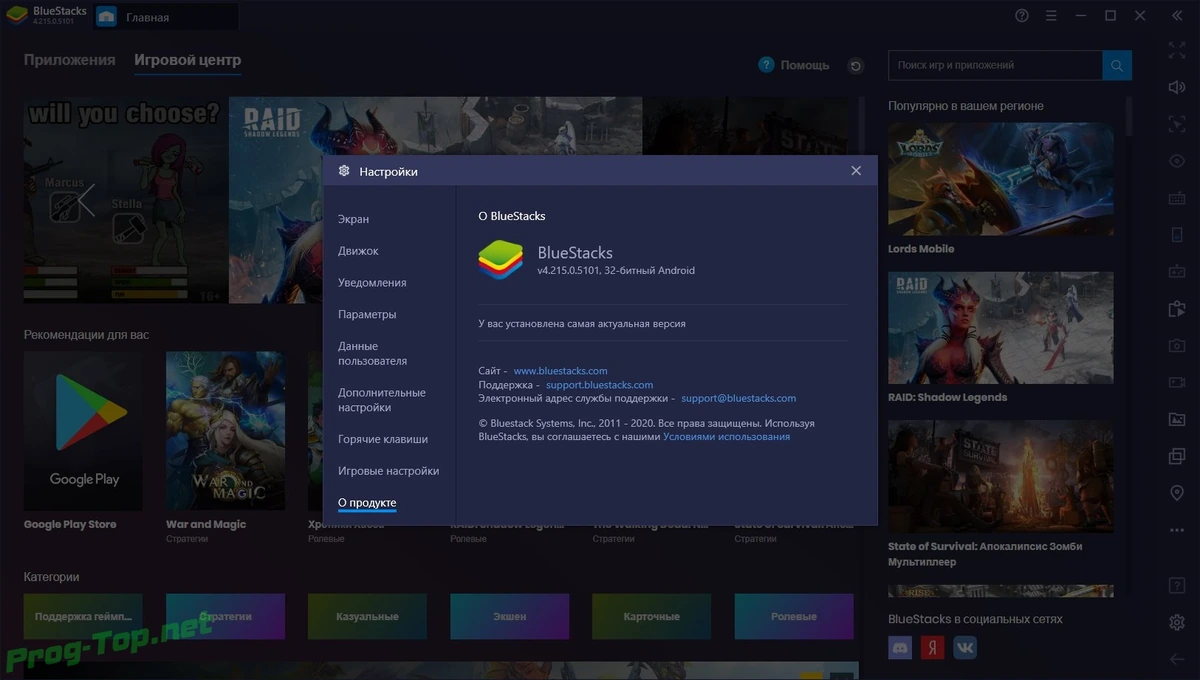Take a screenshot with the camera icon
Image resolution: width=1200 pixels, height=680 pixels.
point(1177,346)
